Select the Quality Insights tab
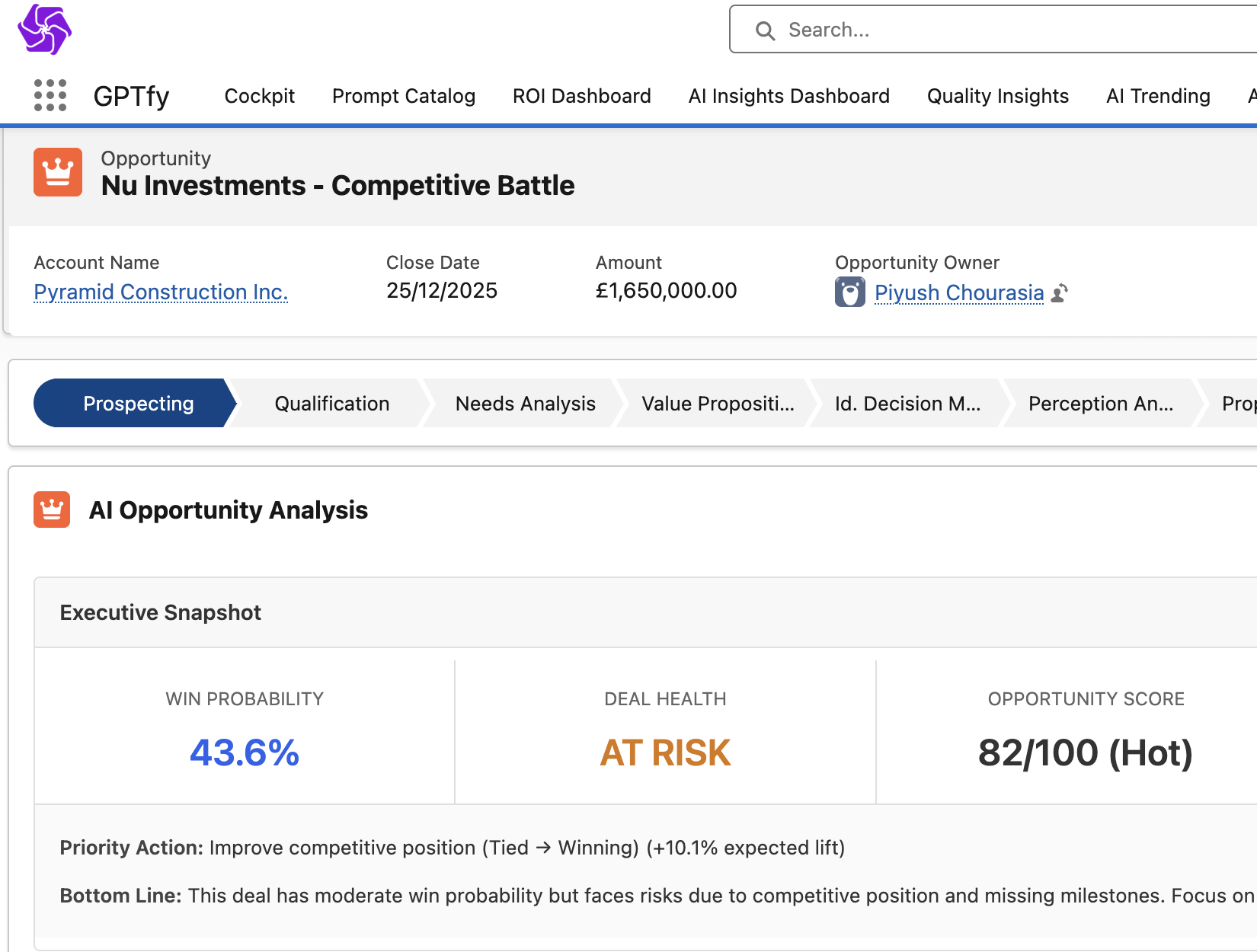Image resolution: width=1257 pixels, height=952 pixels. pos(997,96)
